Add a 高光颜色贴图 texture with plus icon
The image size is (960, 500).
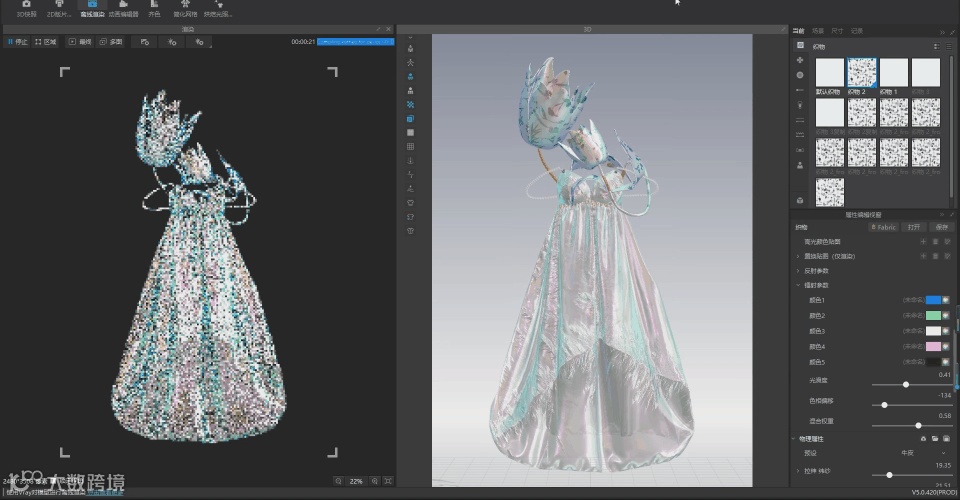coord(922,242)
